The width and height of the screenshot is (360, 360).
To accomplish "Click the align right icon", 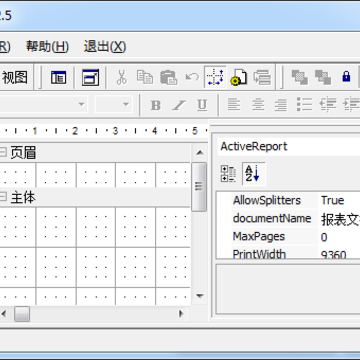I will [x=281, y=105].
